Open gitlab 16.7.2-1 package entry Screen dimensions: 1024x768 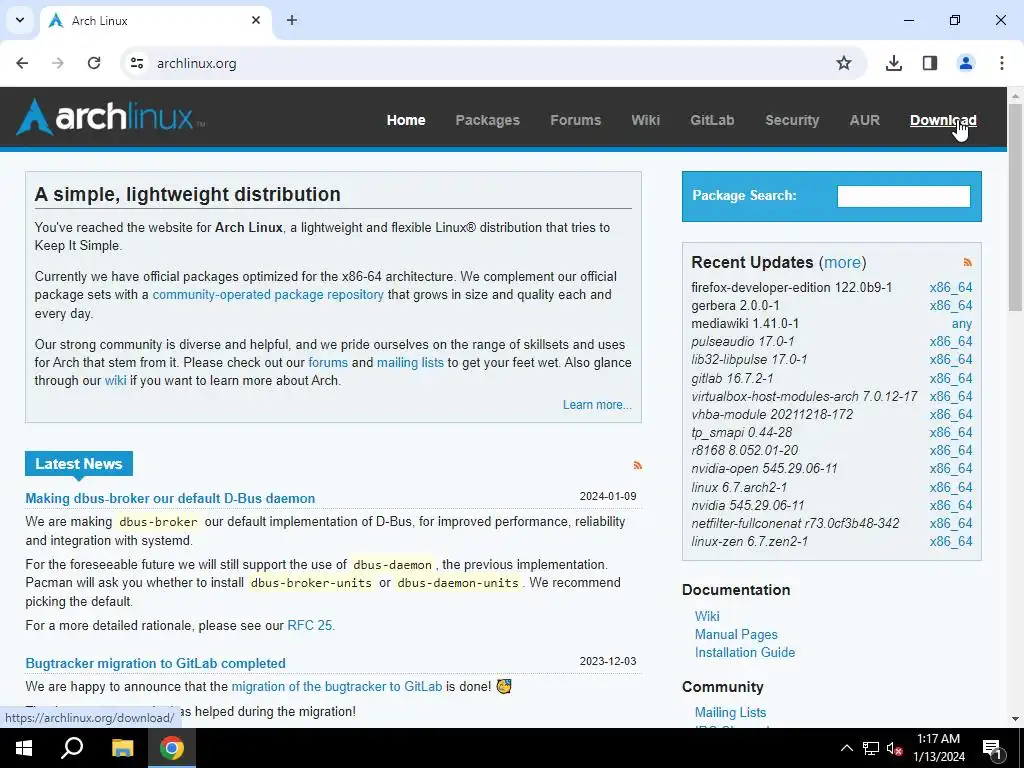click(x=732, y=379)
